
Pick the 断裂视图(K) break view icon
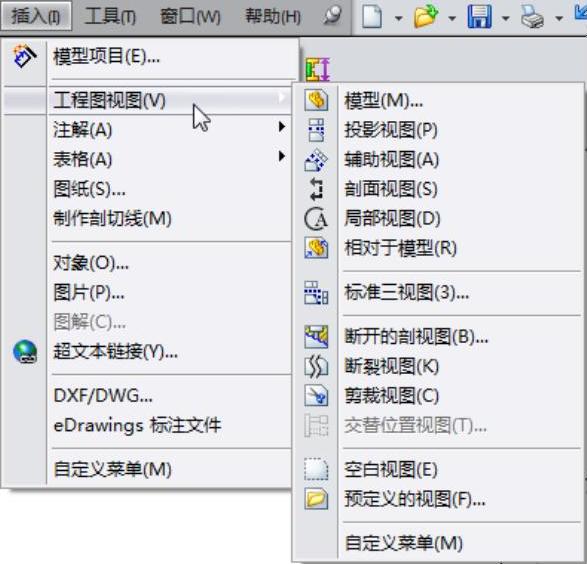click(x=316, y=366)
